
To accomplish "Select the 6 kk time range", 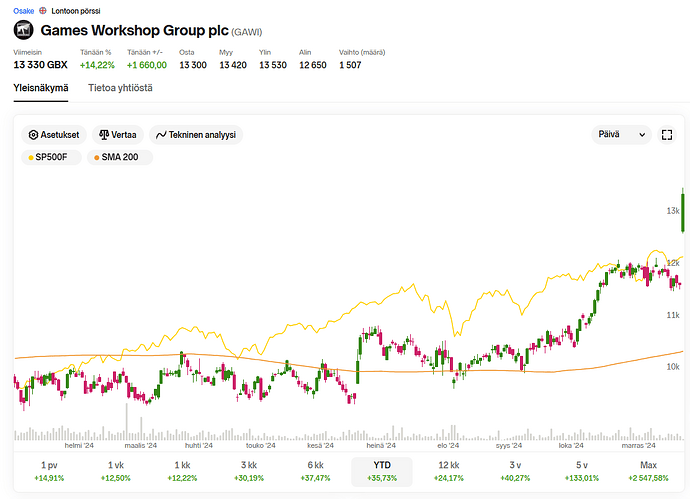I will [x=316, y=471].
